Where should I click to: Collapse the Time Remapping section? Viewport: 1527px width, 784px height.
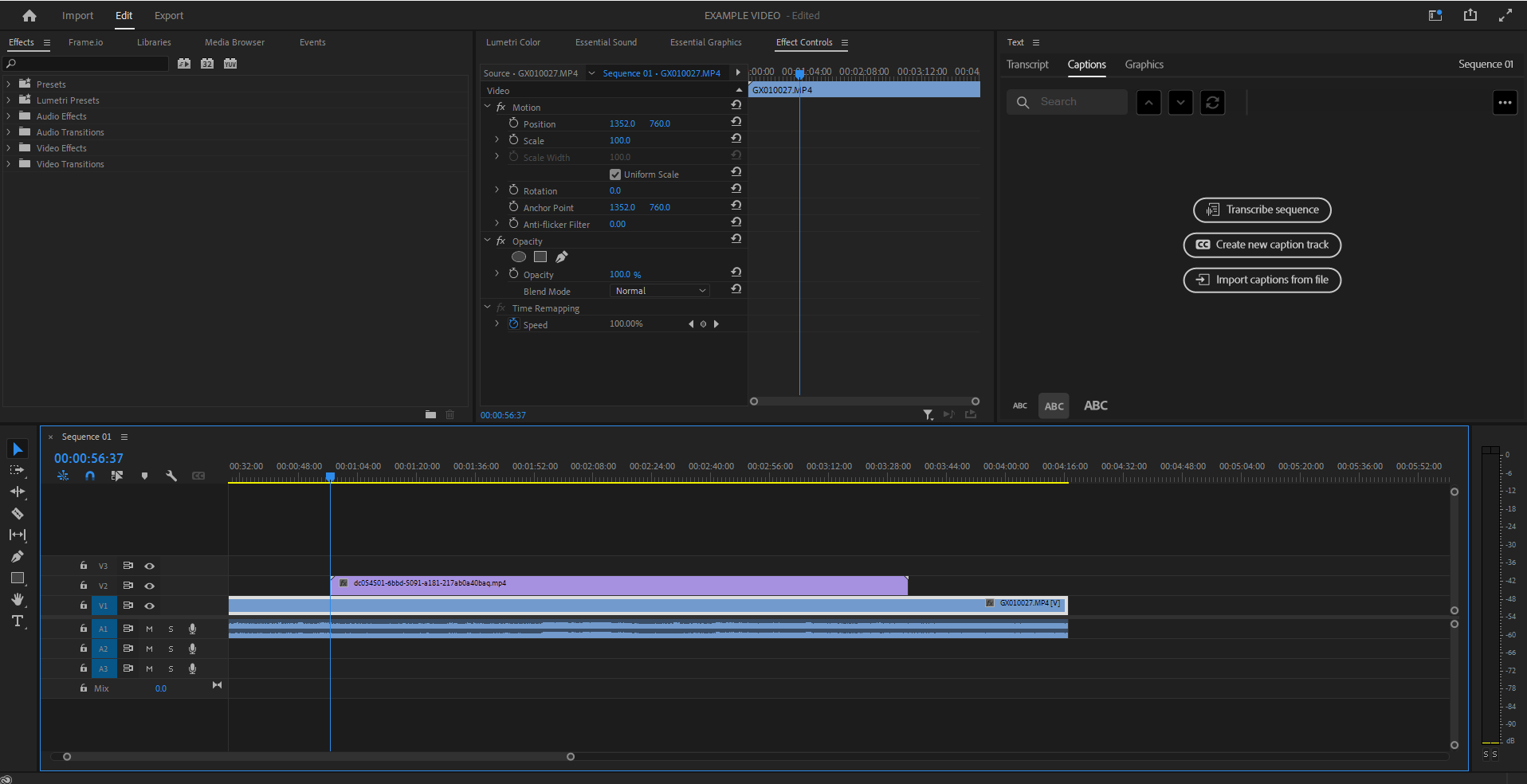coord(488,307)
